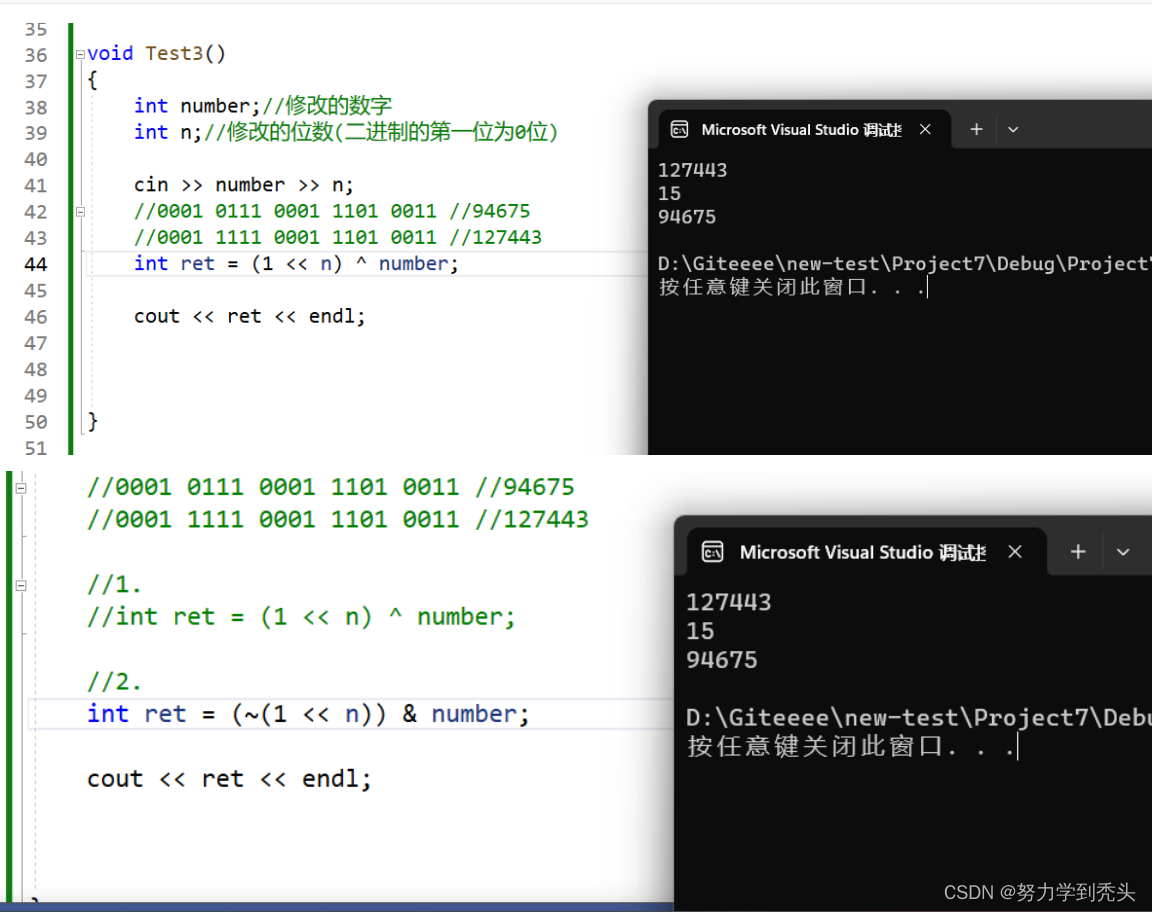This screenshot has height=912, width=1152.
Task: Click 'int number;' declaration on line 38
Action: coord(197,106)
